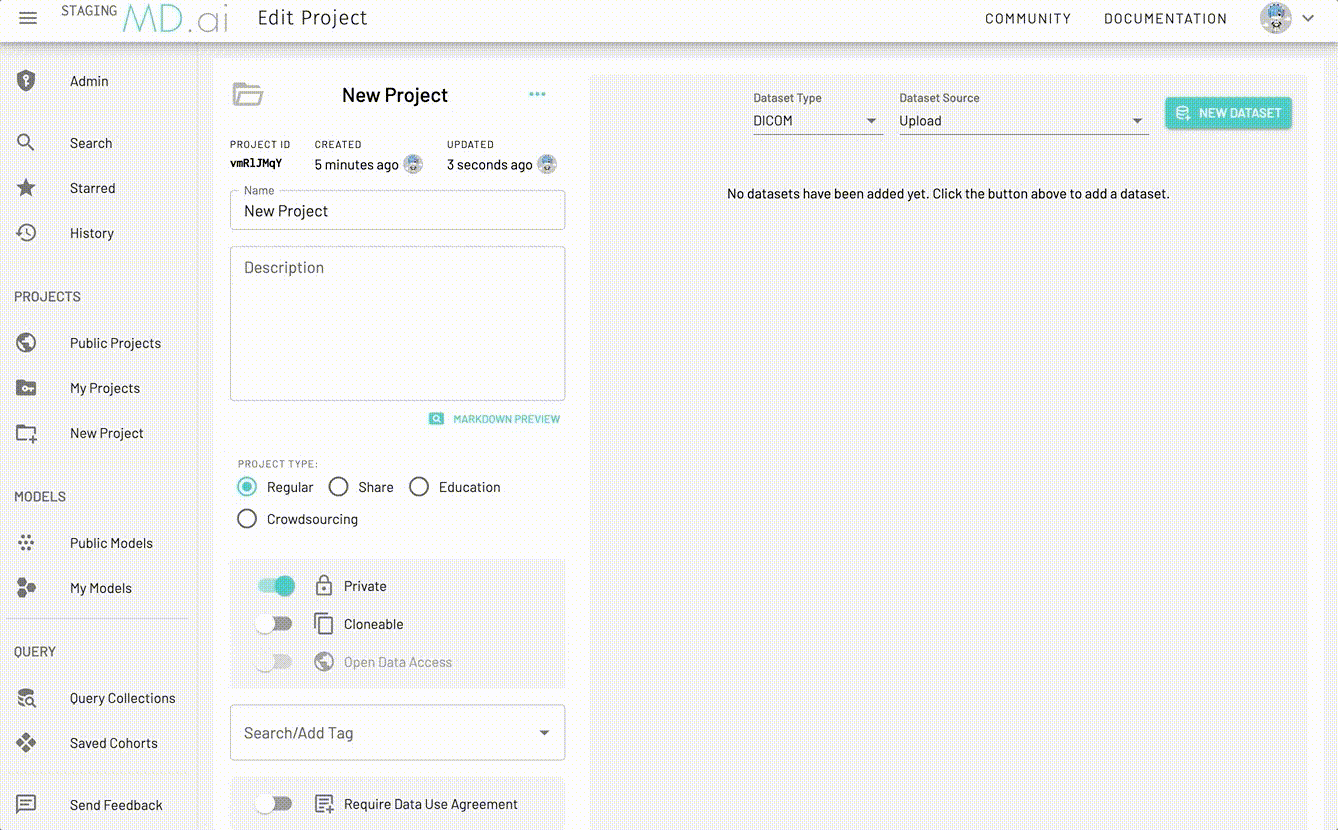Open the COMMUNITY menu item

coord(1028,18)
